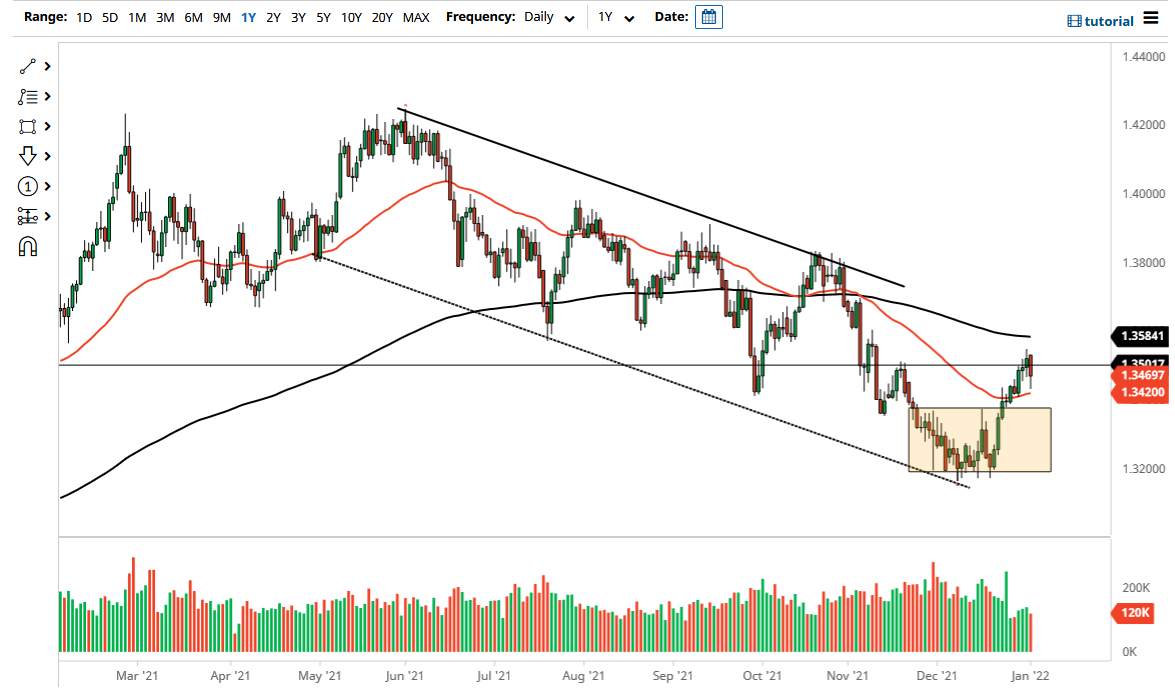Switch range to 6M

click(193, 17)
